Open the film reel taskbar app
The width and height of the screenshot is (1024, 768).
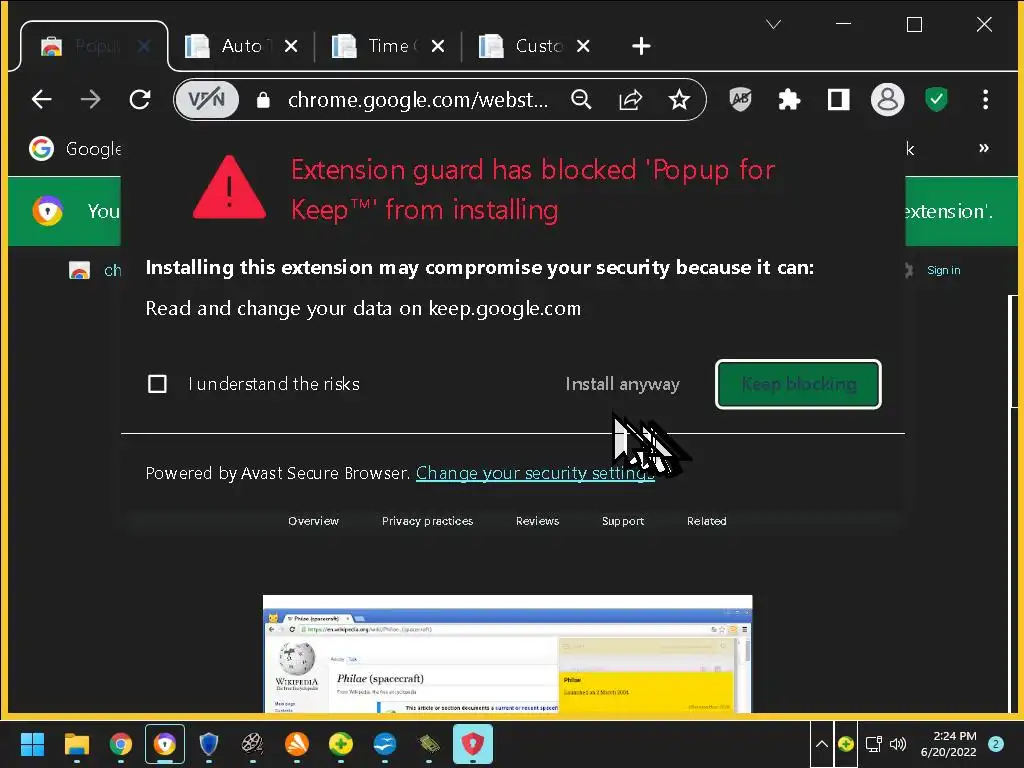pos(253,744)
